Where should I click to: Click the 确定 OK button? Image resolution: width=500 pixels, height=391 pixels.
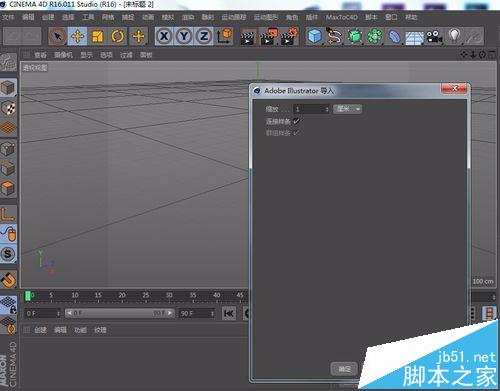(x=344, y=369)
